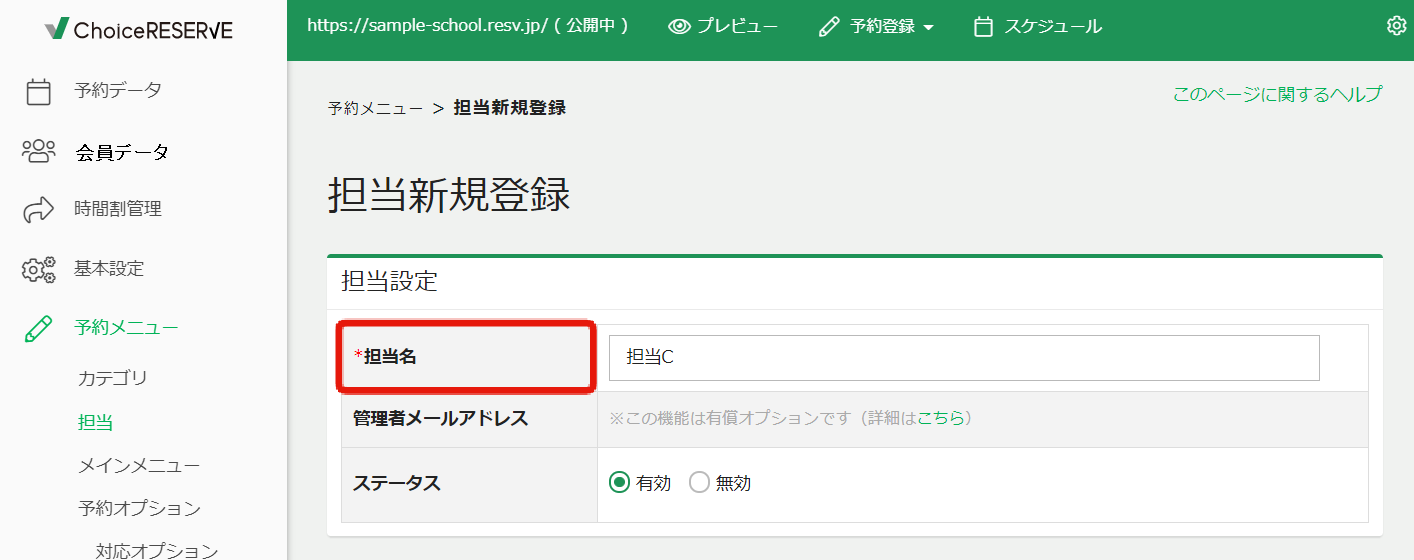Expand the 予約登録 dropdown arrow
Viewport: 1414px width, 560px height.
928,28
